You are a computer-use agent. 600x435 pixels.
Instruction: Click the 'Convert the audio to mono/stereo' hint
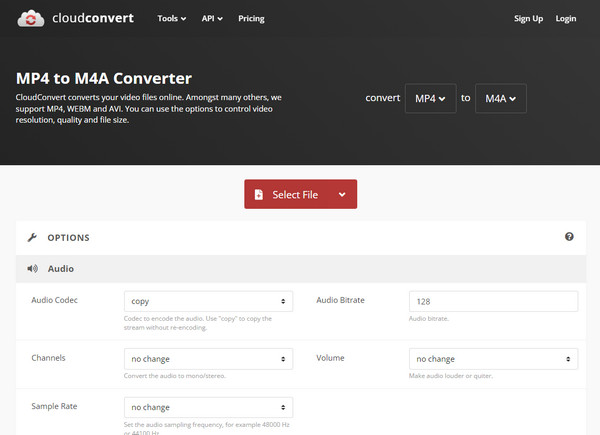click(x=174, y=376)
